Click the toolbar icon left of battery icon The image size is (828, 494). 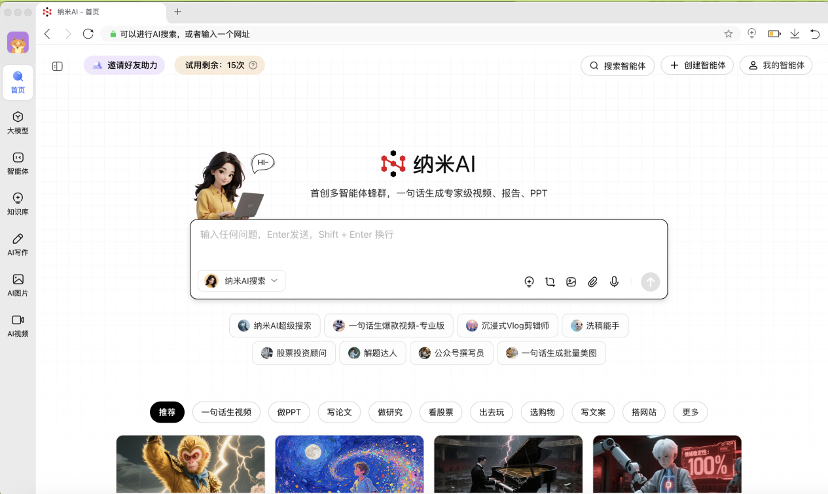click(752, 33)
